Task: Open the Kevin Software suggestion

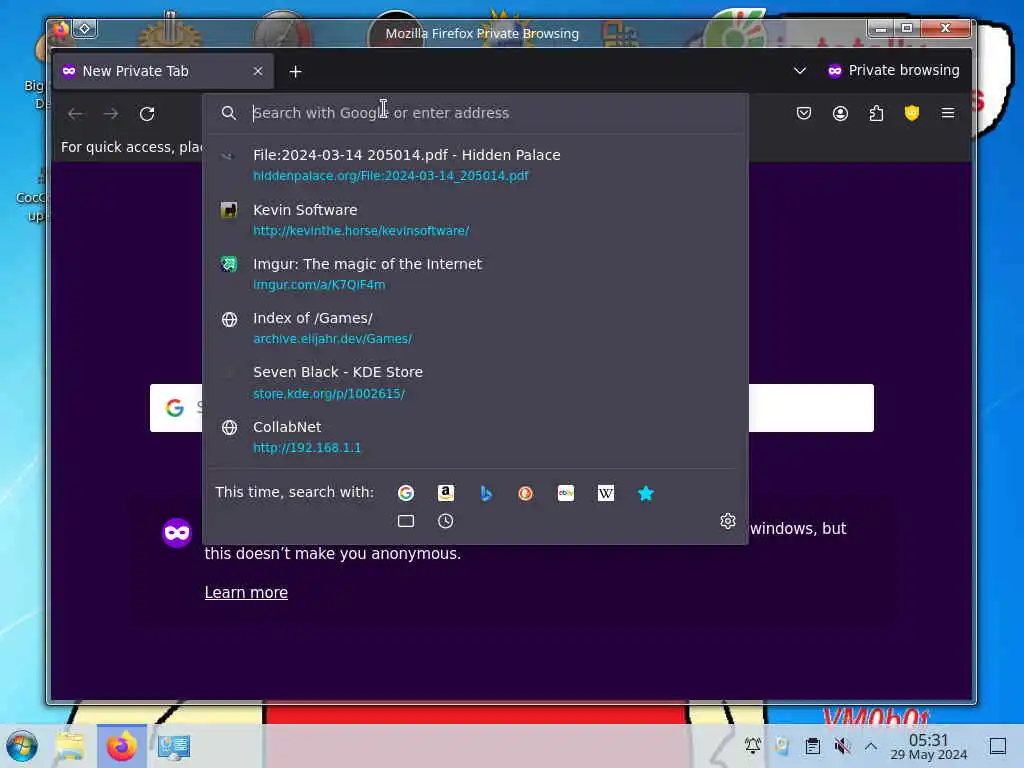Action: (477, 219)
